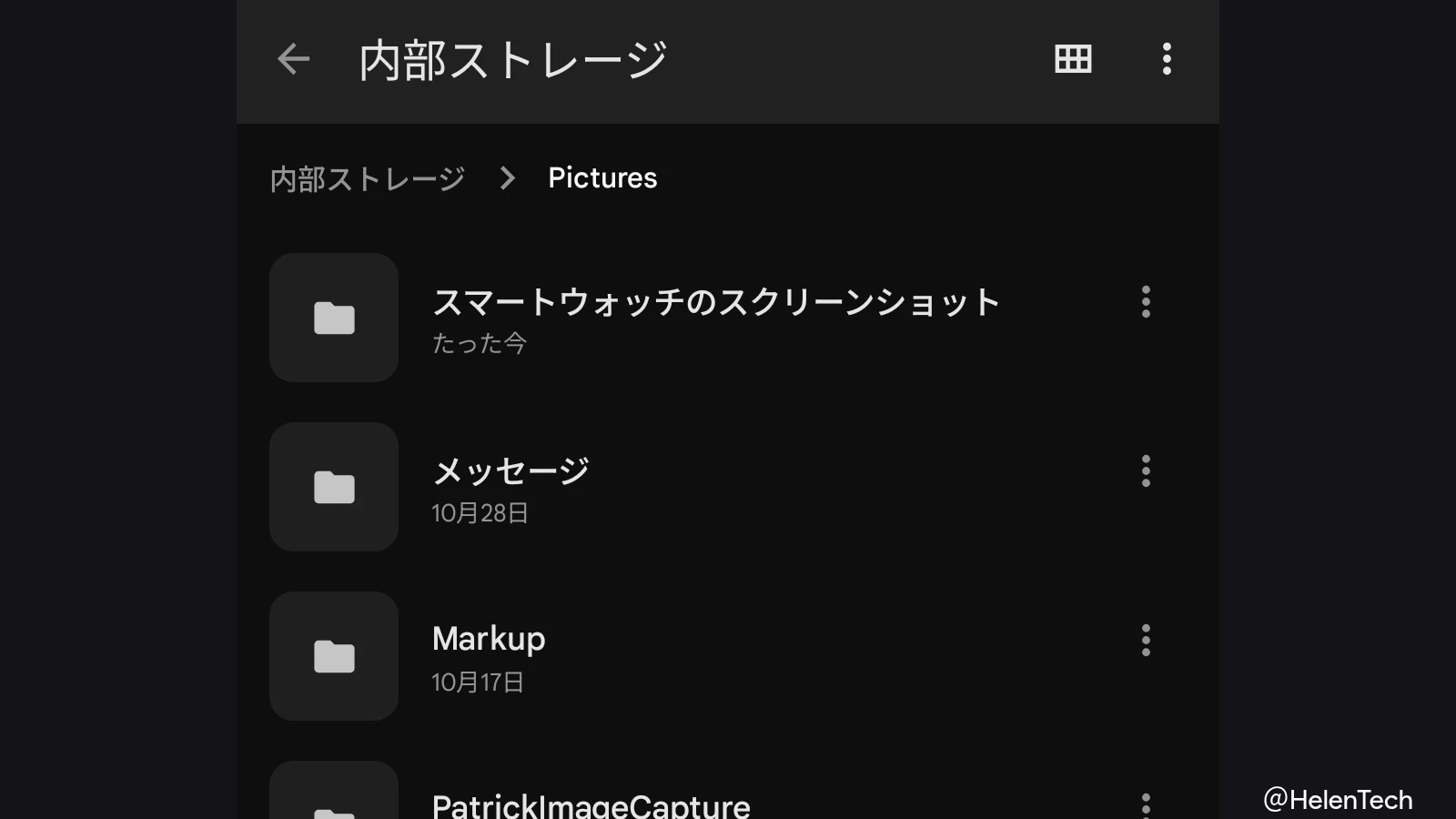
Task: Click the folder icon beside PatrickImageCapture
Action: tap(333, 805)
